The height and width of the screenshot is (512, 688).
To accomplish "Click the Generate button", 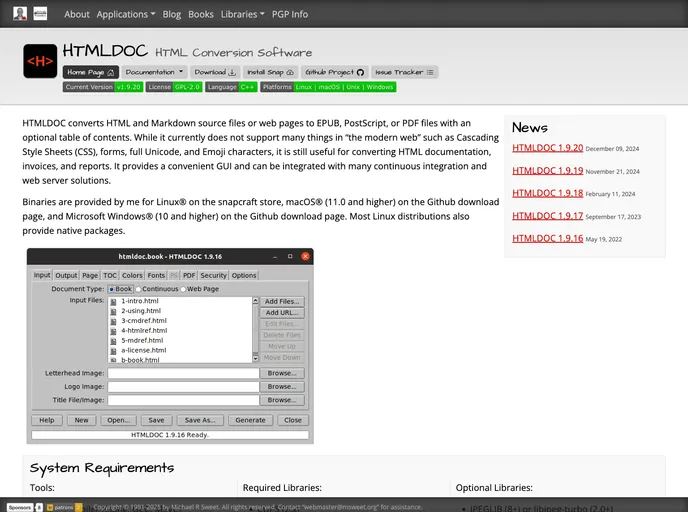I will point(250,420).
